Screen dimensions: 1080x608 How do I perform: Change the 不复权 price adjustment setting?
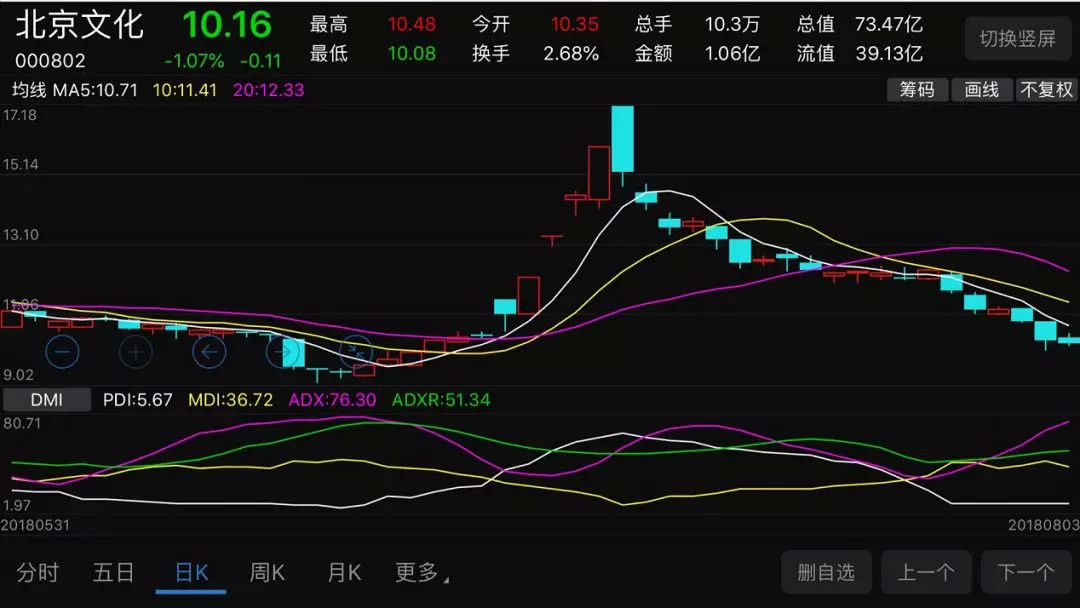click(x=1047, y=90)
